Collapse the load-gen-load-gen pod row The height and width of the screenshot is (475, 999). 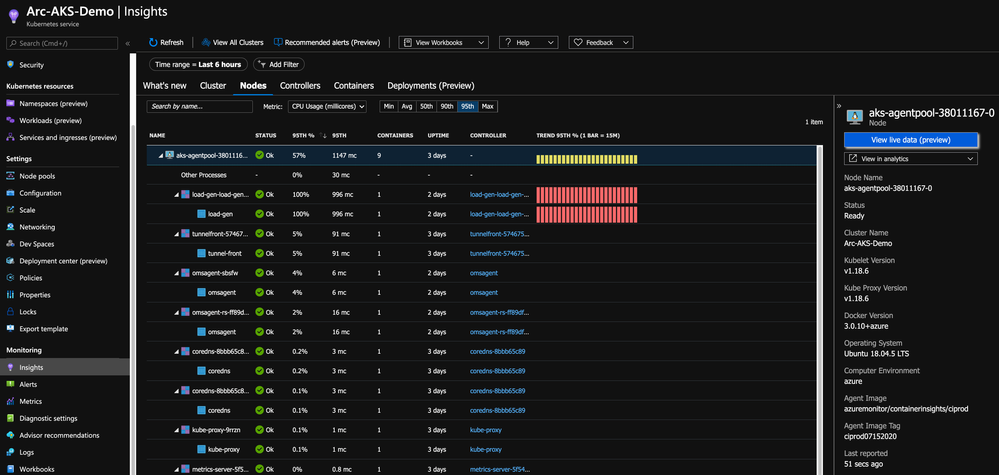(x=176, y=194)
